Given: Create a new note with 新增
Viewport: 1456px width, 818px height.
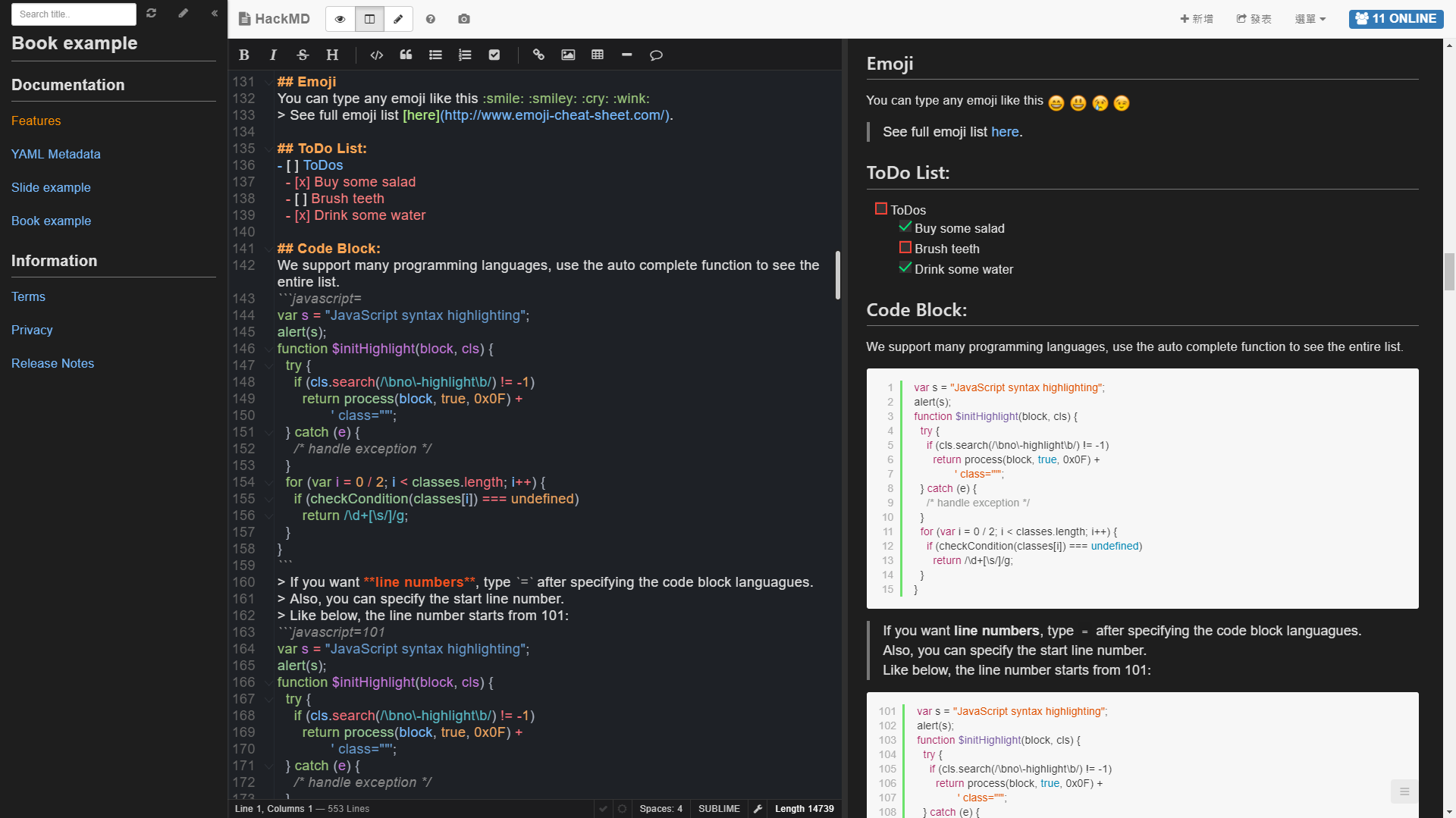Looking at the screenshot, I should point(1197,19).
